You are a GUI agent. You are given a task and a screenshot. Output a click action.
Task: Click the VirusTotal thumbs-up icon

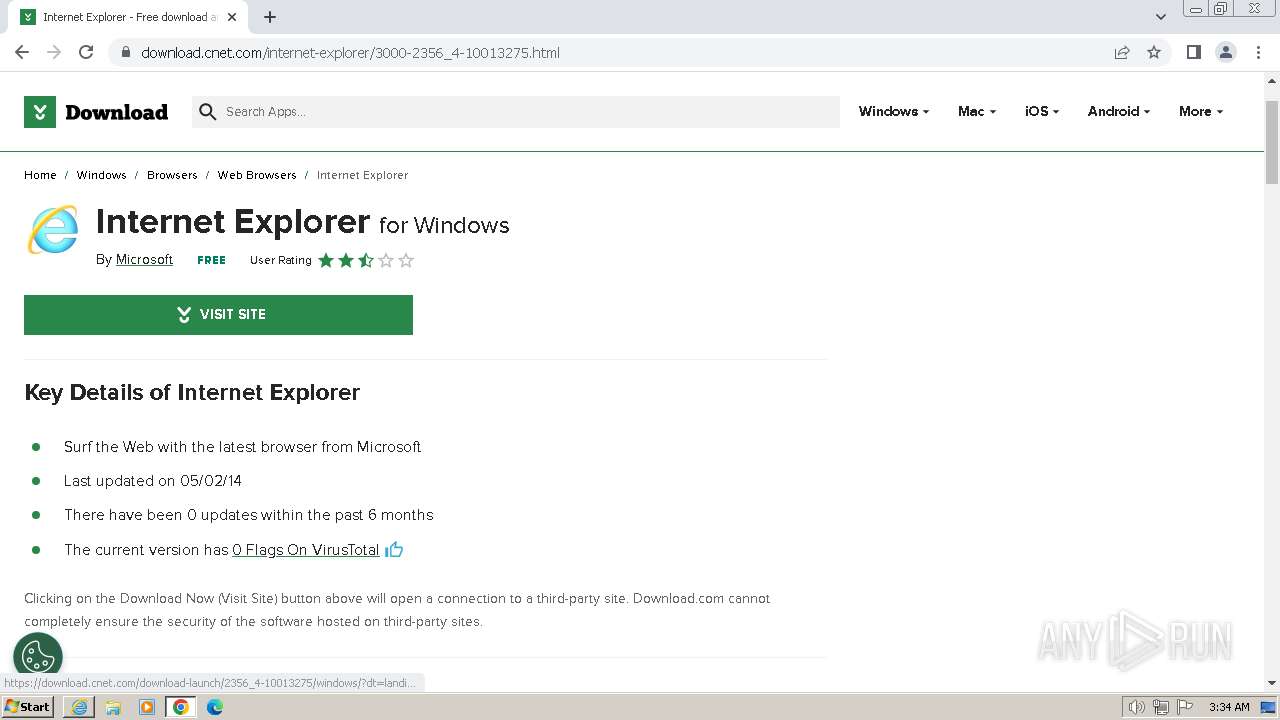coord(394,549)
